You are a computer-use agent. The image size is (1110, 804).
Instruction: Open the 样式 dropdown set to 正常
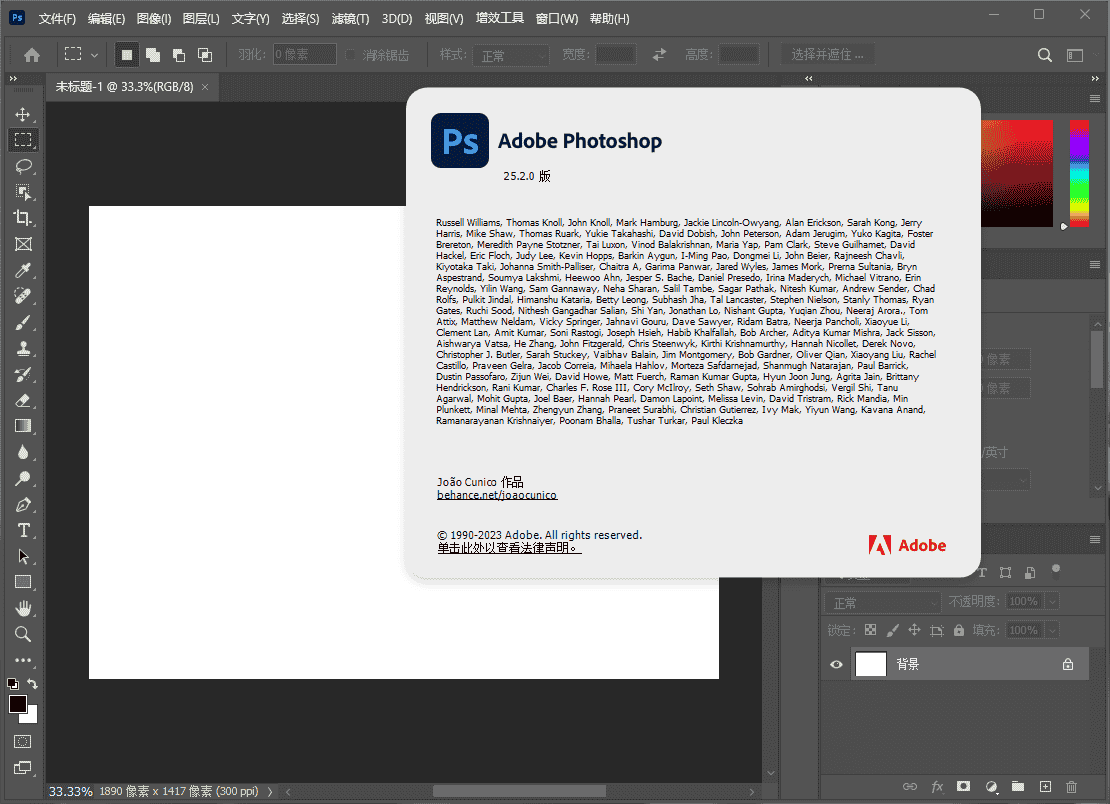[511, 55]
